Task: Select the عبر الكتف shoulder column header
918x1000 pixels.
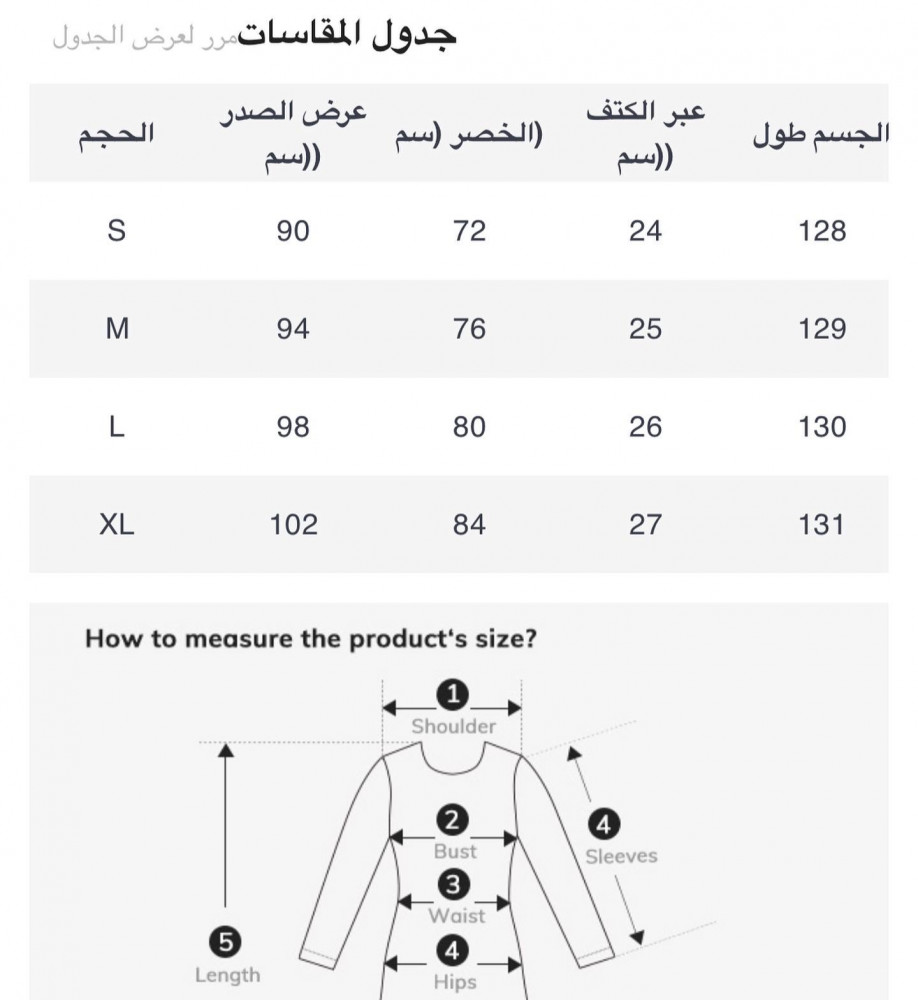Action: coord(645,134)
